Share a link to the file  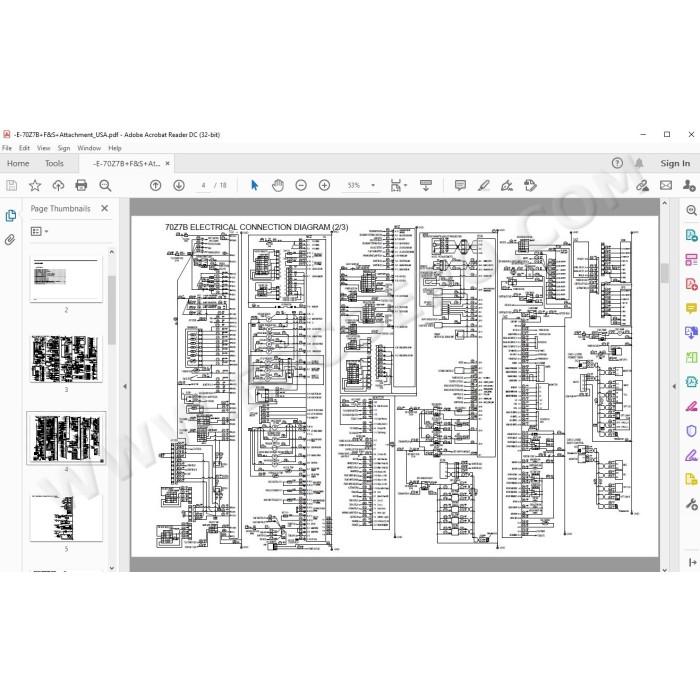(x=642, y=185)
